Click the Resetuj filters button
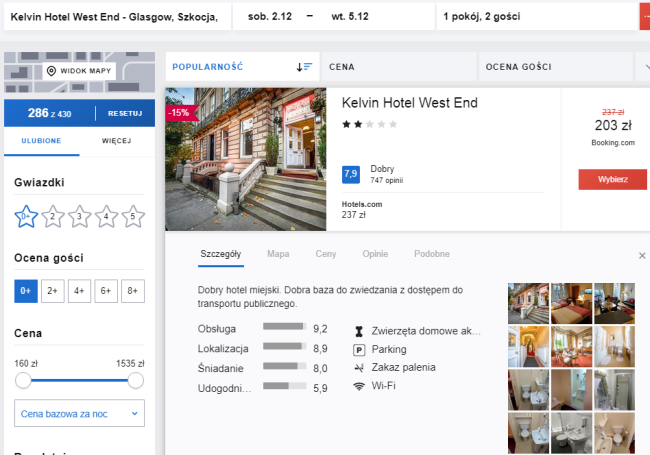The width and height of the screenshot is (650, 455). coord(125,113)
